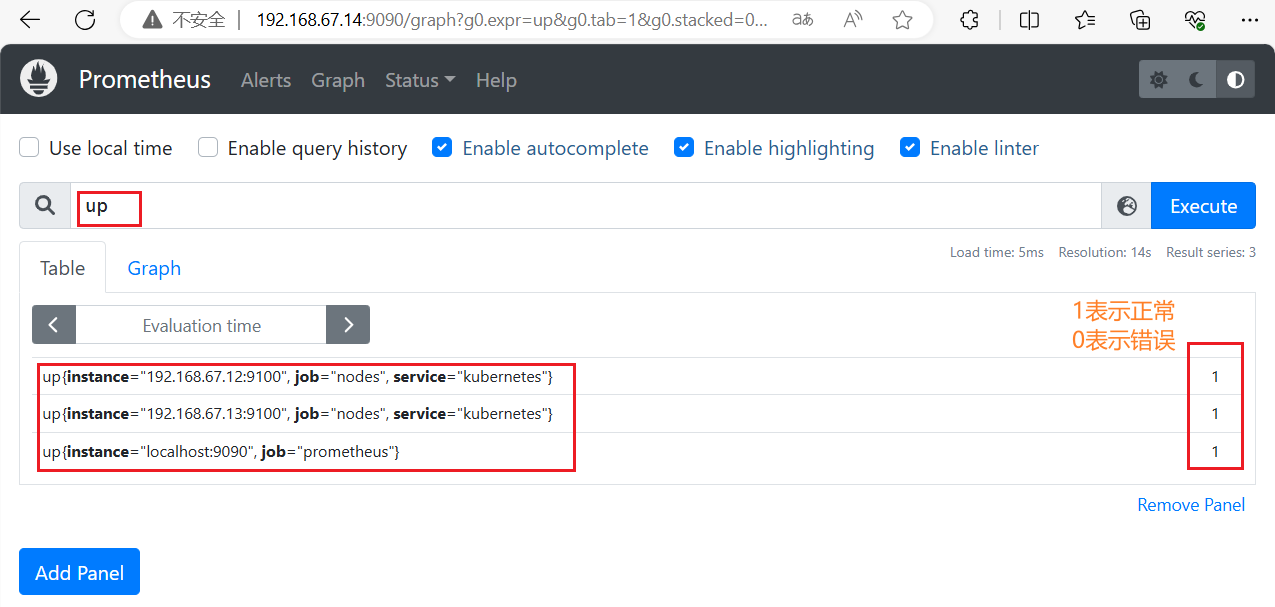Image resolution: width=1275 pixels, height=607 pixels.
Task: Open the translate page icon
Action: [802, 20]
